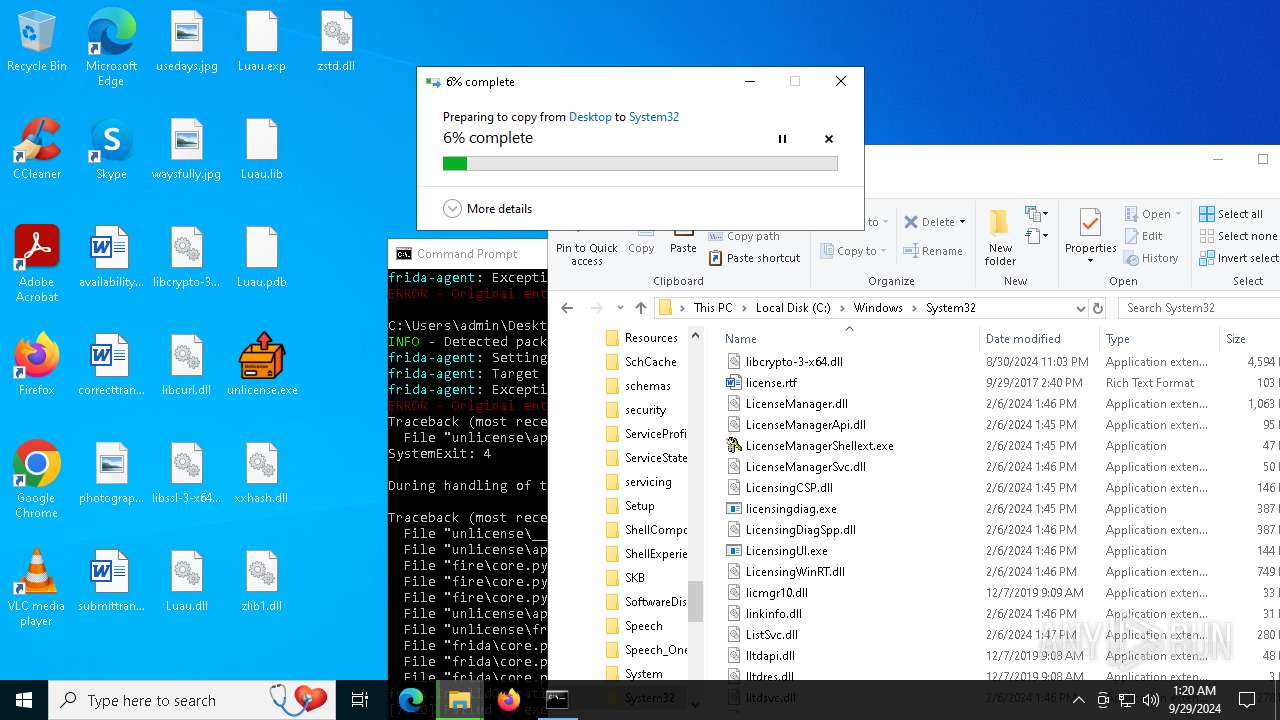This screenshot has height=720, width=1280.
Task: Click Paste shortcut in the ribbon
Action: click(x=755, y=258)
